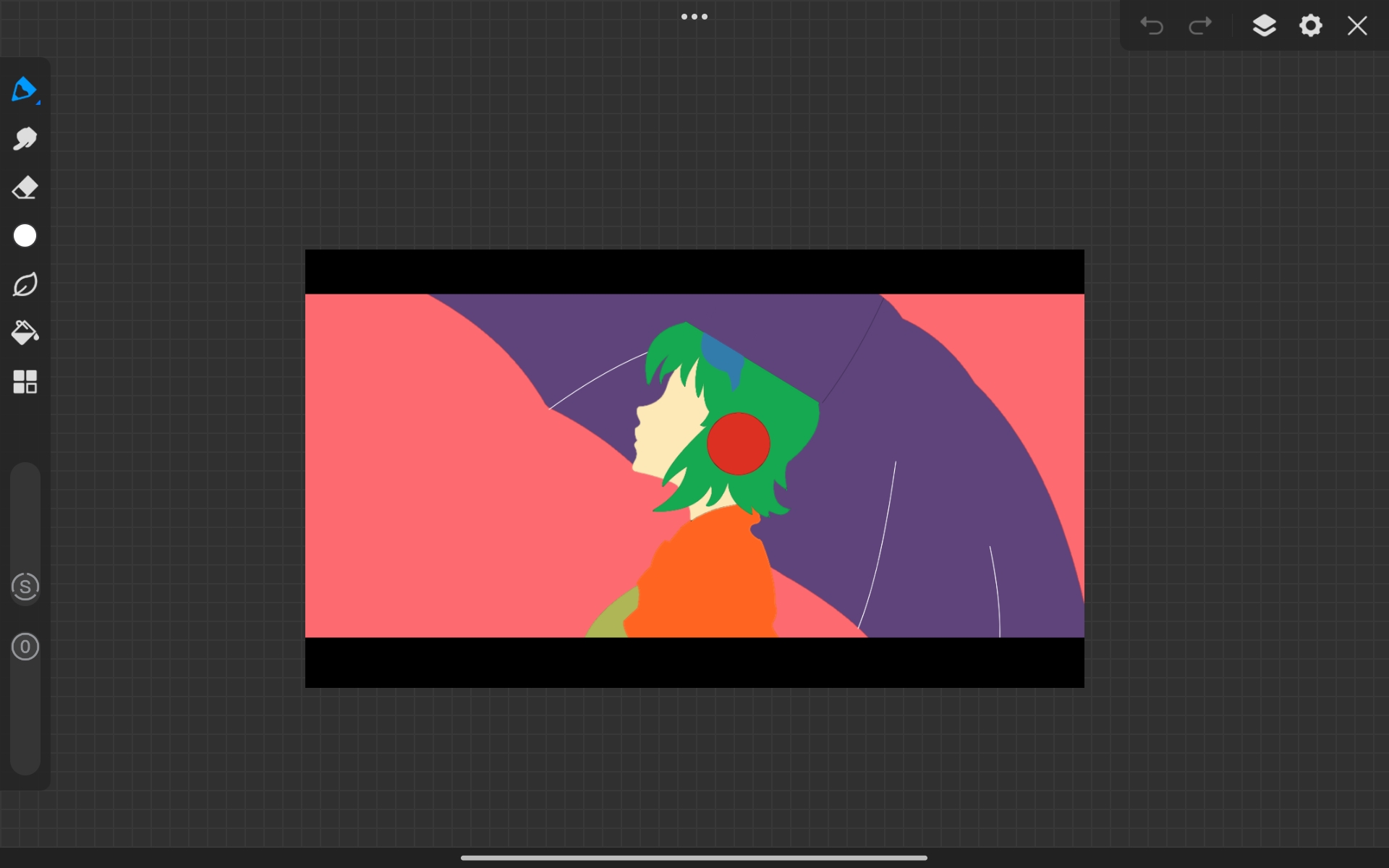Open the three-dots menu at top
Screen dimensions: 1389x868
(694, 17)
